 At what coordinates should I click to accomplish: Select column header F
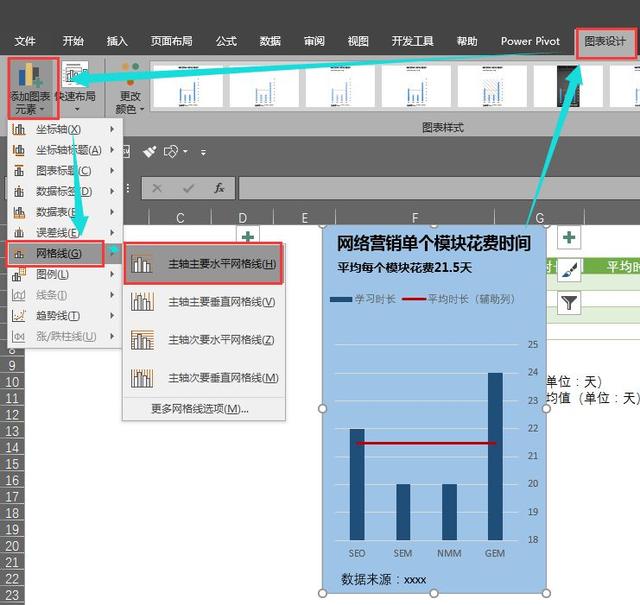[415, 218]
